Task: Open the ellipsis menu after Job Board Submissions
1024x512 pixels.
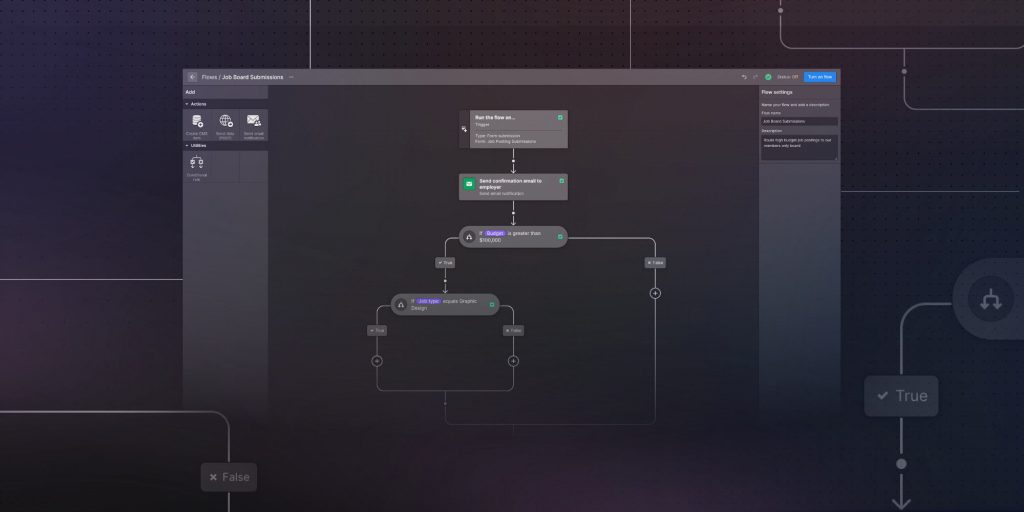Action: click(291, 77)
